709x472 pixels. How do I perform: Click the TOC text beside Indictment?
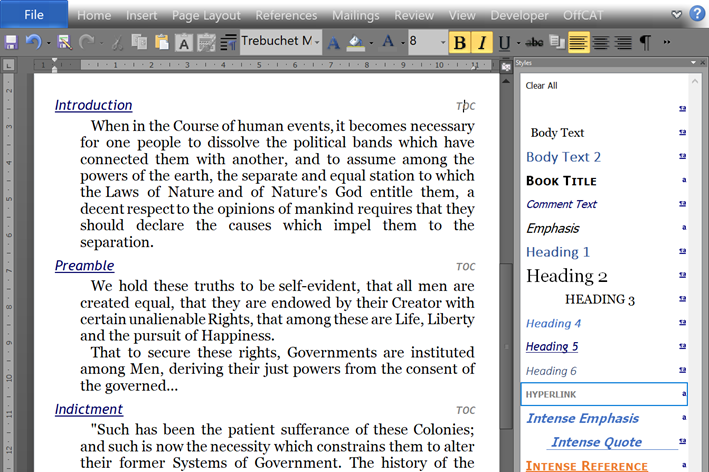click(x=465, y=410)
